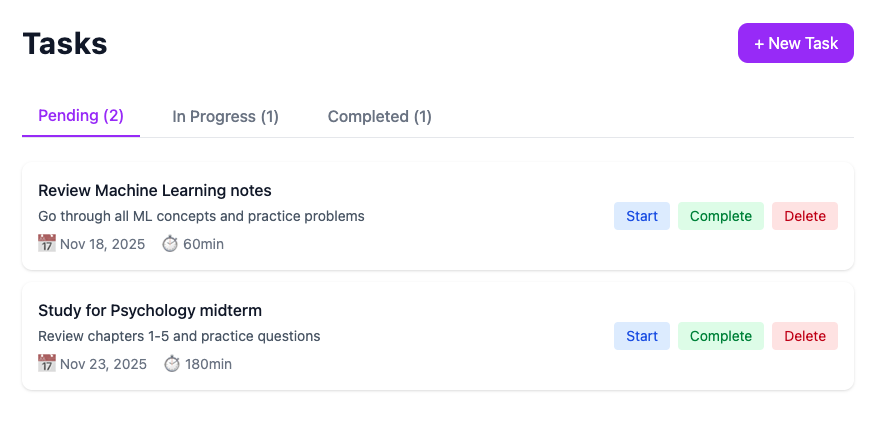Viewport: 874px width, 434px height.
Task: Click calendar icon on Machine Learning task
Action: click(x=47, y=244)
